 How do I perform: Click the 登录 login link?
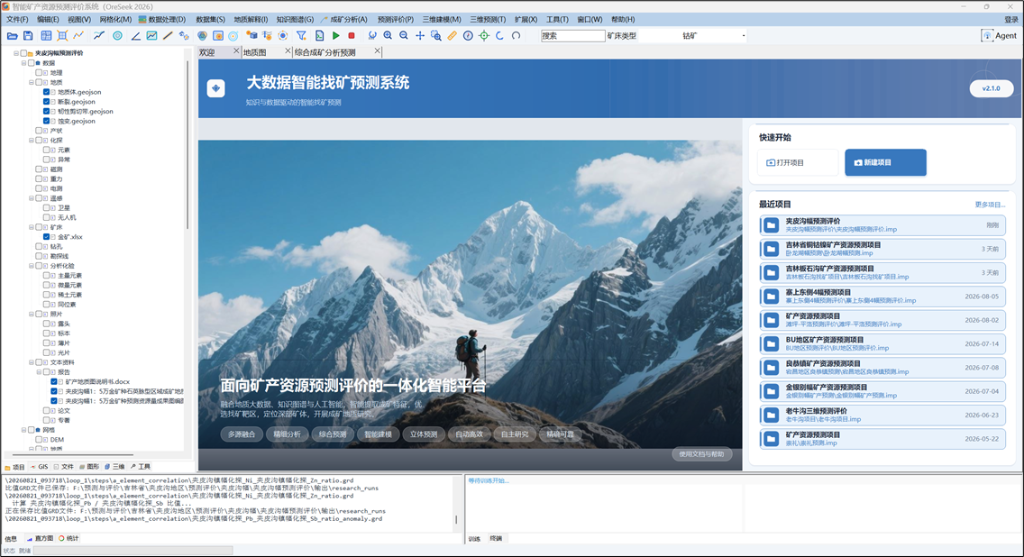click(x=1011, y=20)
